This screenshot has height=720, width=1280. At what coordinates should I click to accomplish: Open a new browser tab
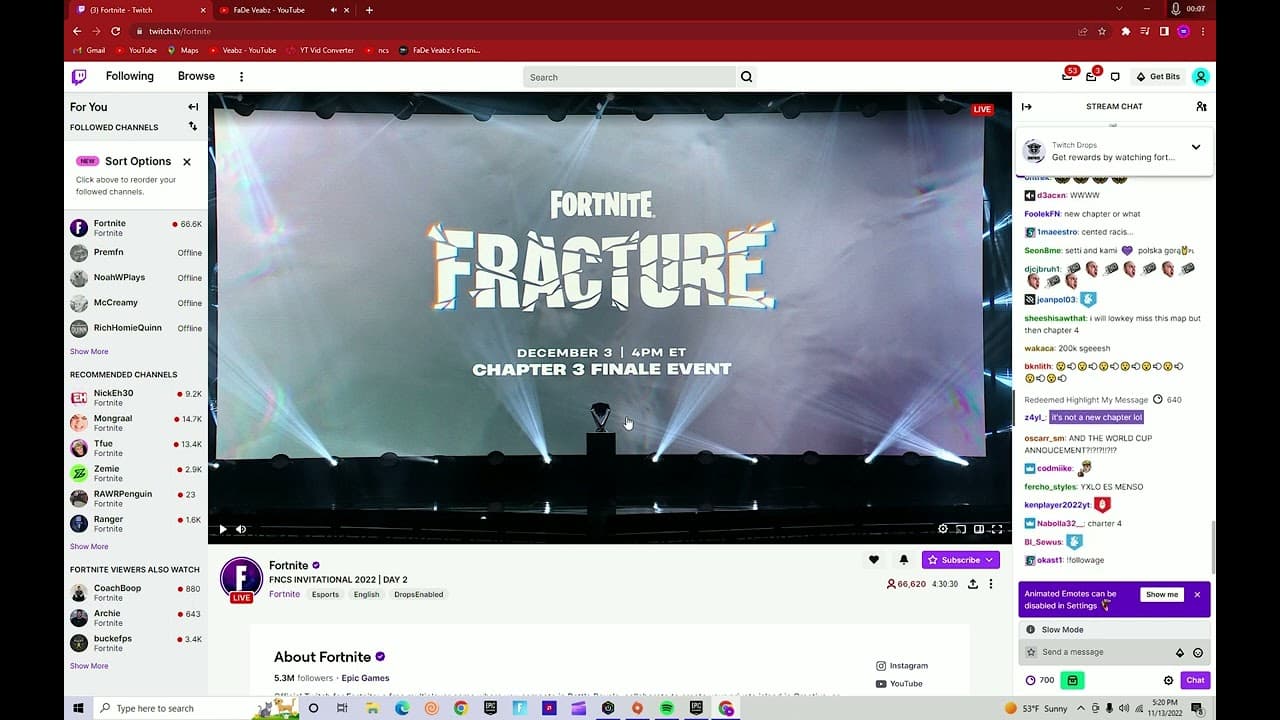(x=369, y=10)
